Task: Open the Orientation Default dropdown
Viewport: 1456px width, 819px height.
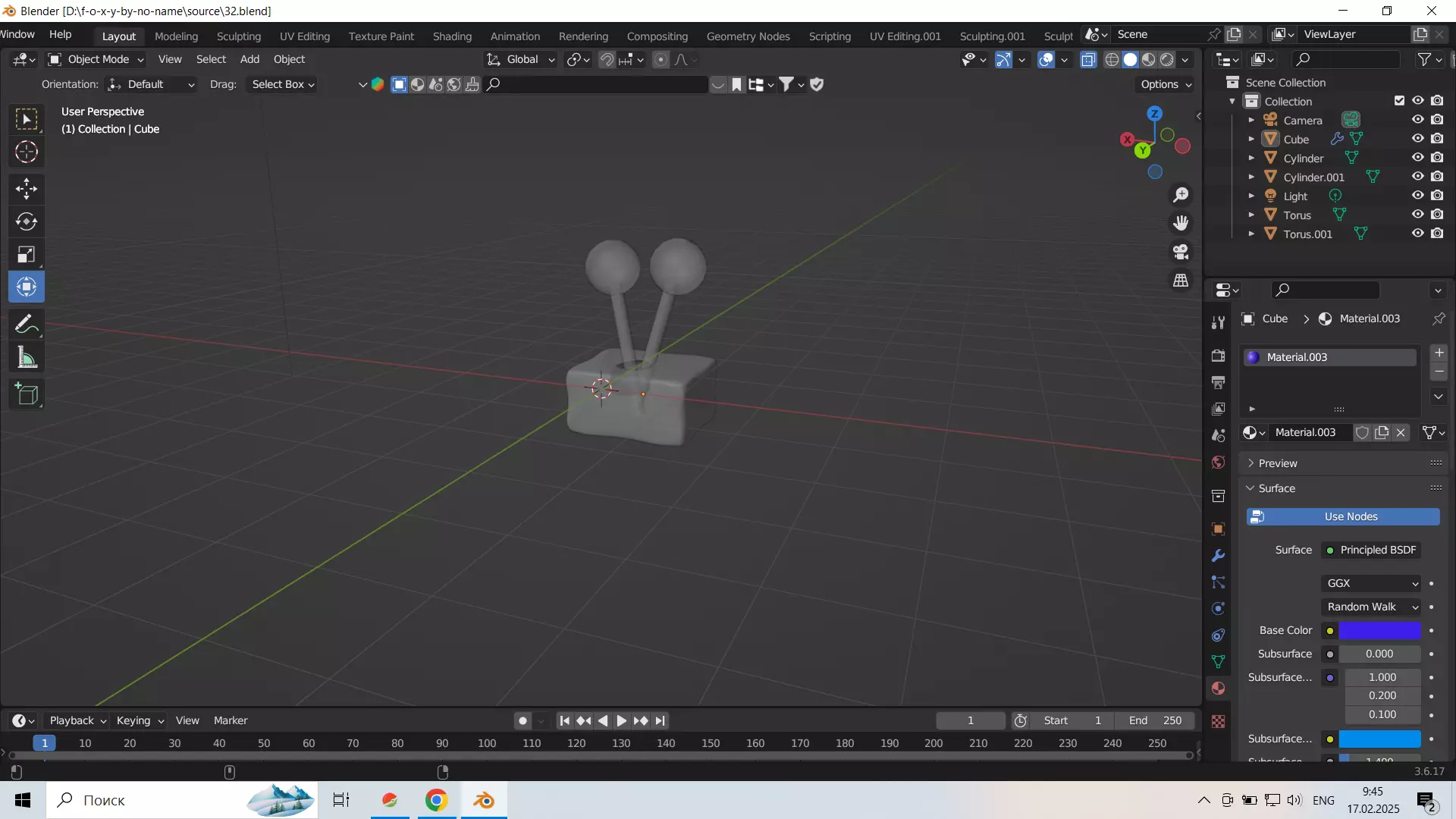Action: point(151,84)
